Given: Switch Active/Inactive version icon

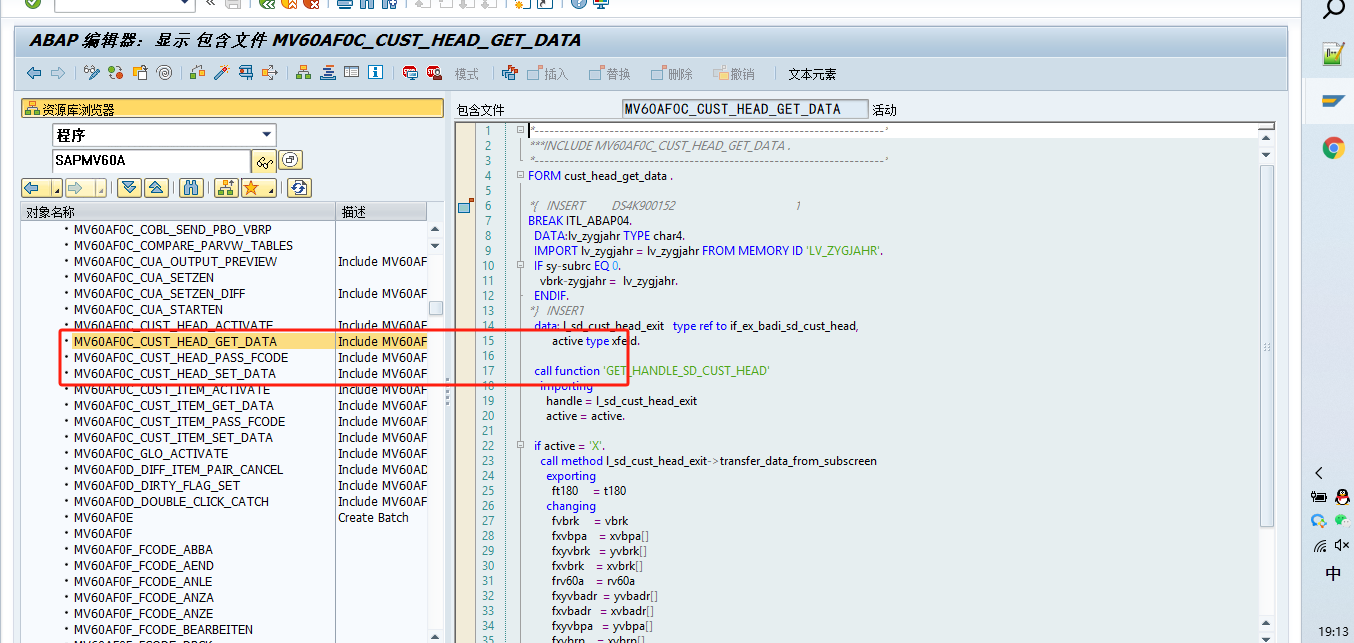Looking at the screenshot, I should (116, 73).
